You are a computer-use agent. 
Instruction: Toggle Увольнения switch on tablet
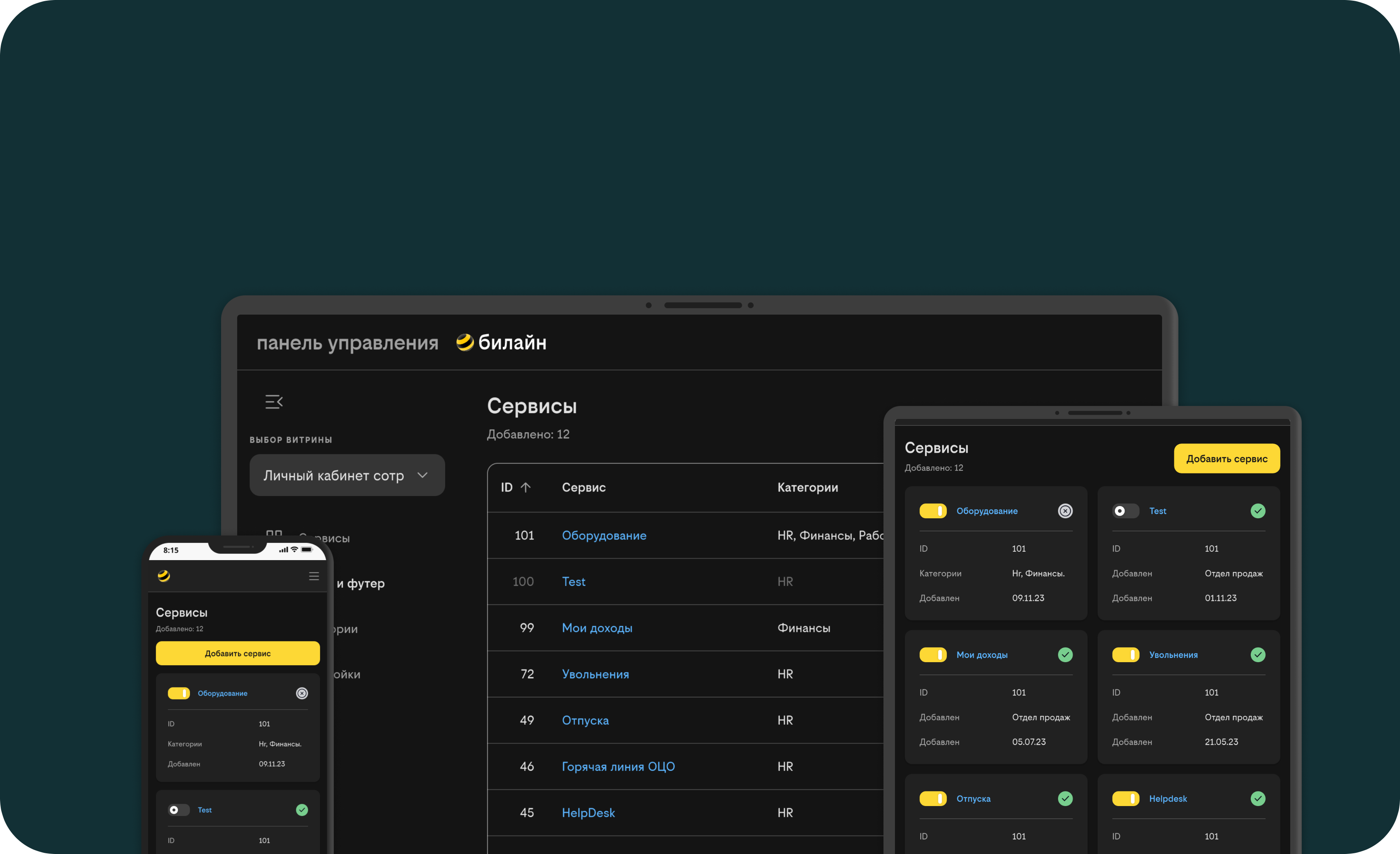pyautogui.click(x=1125, y=655)
